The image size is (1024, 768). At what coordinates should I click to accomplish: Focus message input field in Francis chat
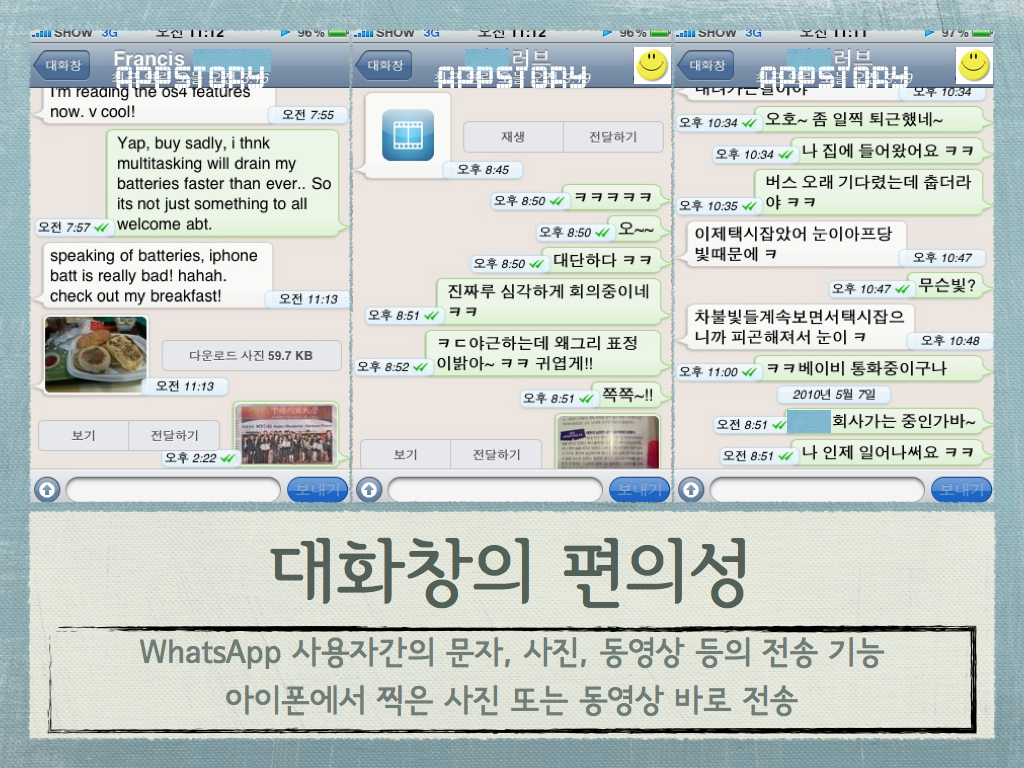173,489
